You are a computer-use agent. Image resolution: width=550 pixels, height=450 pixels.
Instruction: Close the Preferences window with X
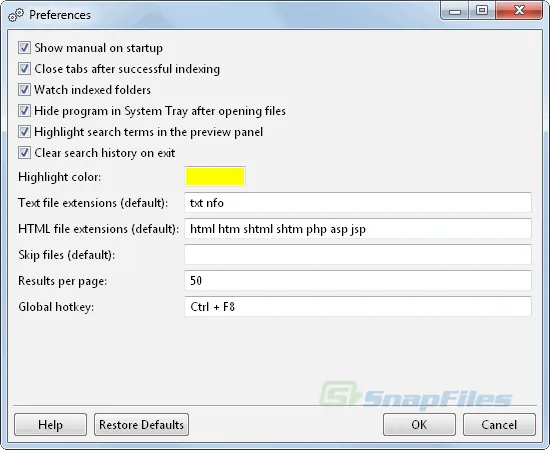pyautogui.click(x=519, y=11)
